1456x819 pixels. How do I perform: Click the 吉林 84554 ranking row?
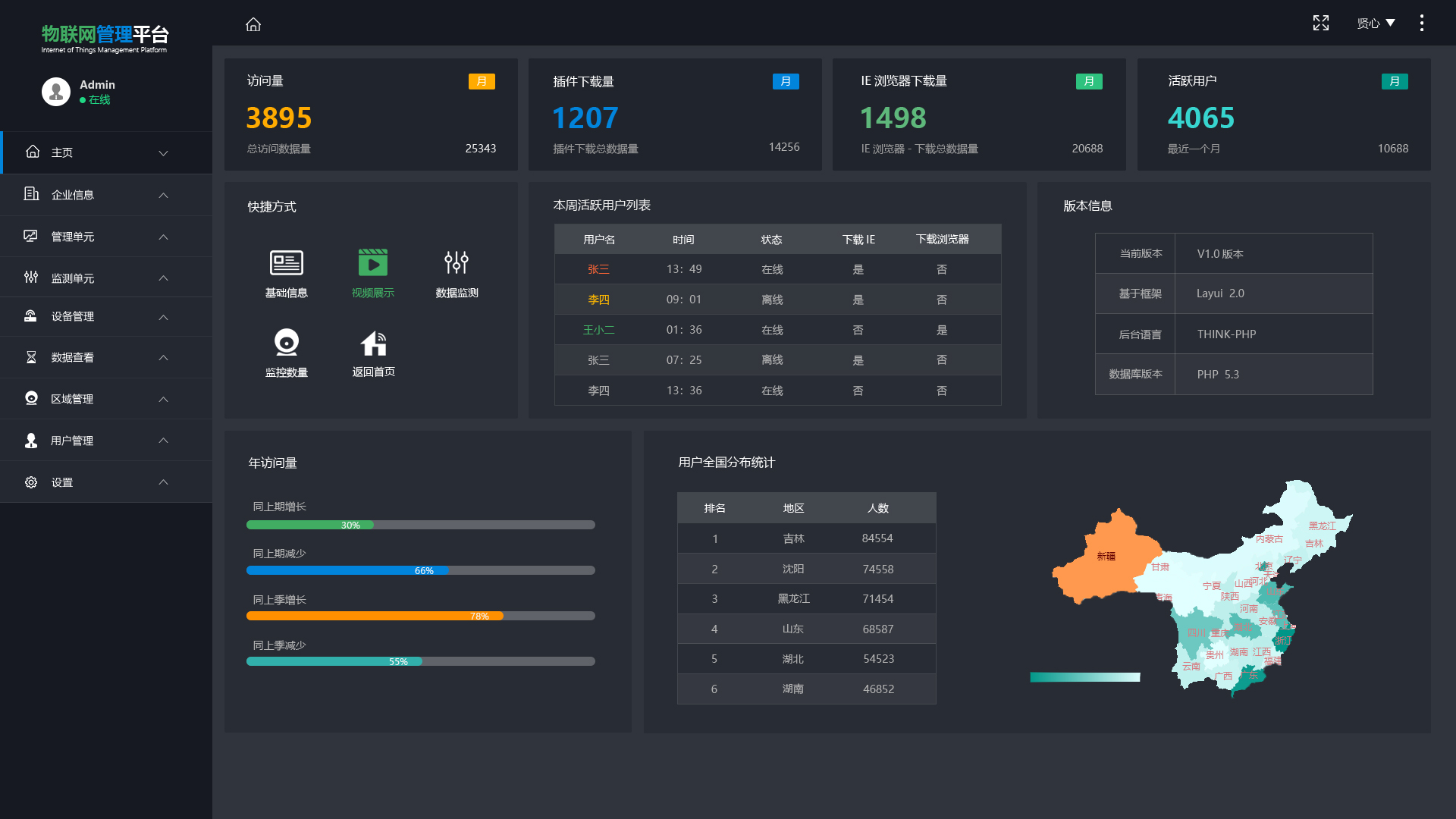click(807, 538)
